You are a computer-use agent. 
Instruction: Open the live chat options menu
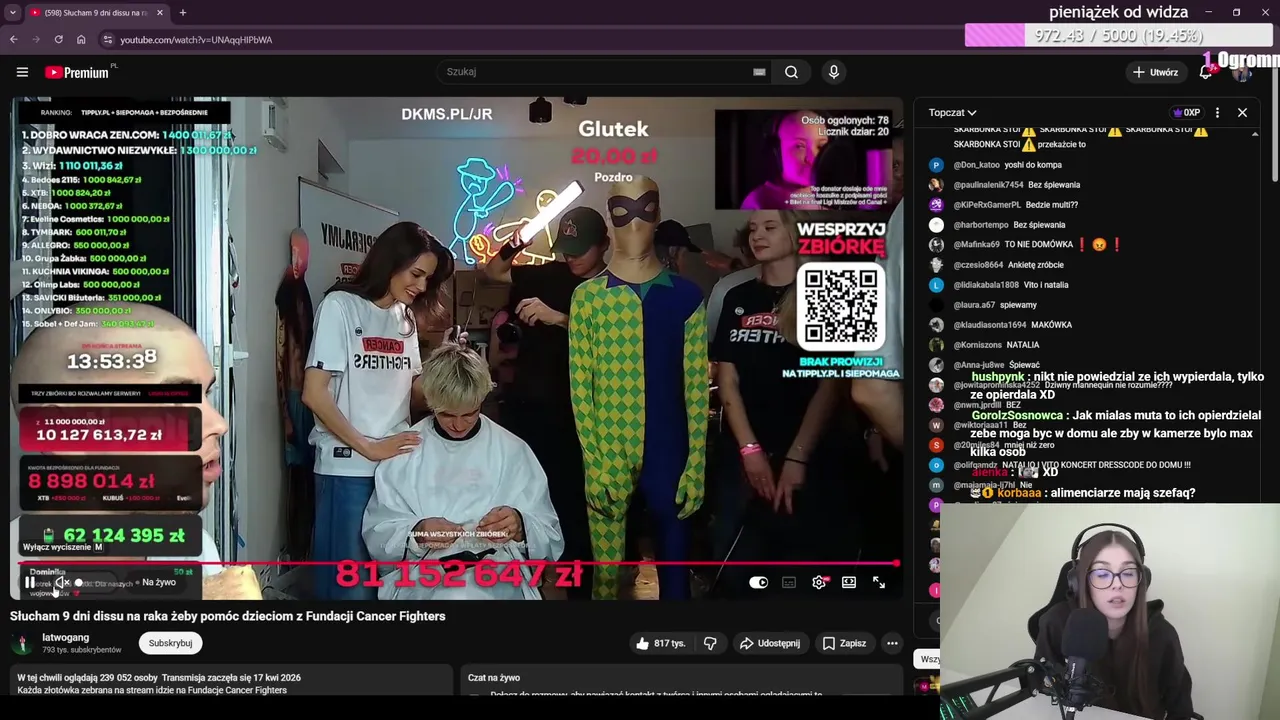[1215, 113]
